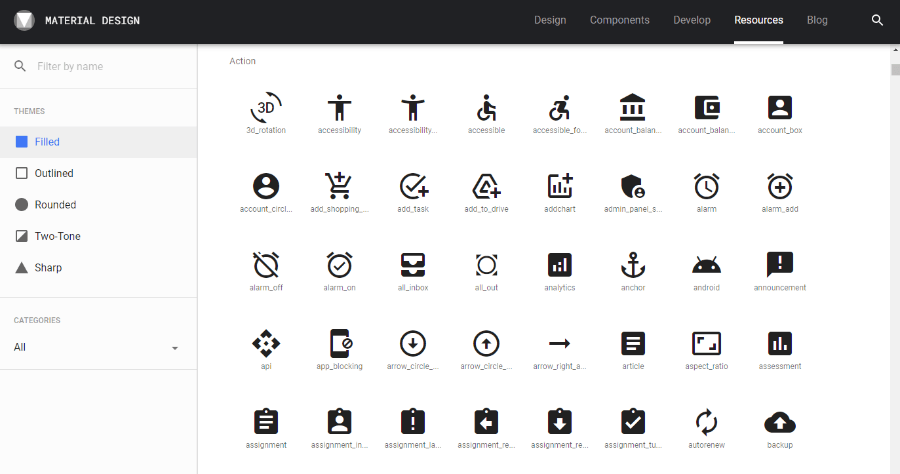Select the accessible wheelchair icon
900x474 pixels.
pos(486,107)
